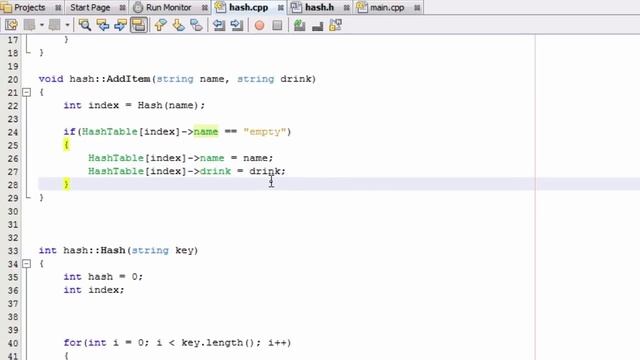Jump to the last edit location
The image size is (640, 360).
point(11,25)
